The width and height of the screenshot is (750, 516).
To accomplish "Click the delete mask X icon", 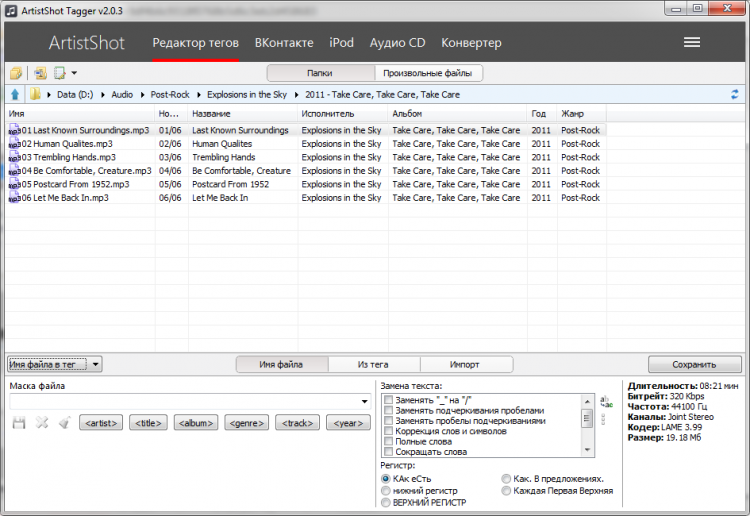I will pos(41,423).
